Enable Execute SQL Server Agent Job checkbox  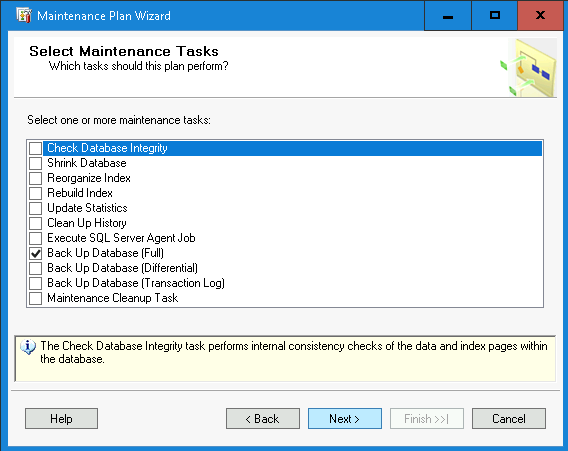click(x=36, y=238)
